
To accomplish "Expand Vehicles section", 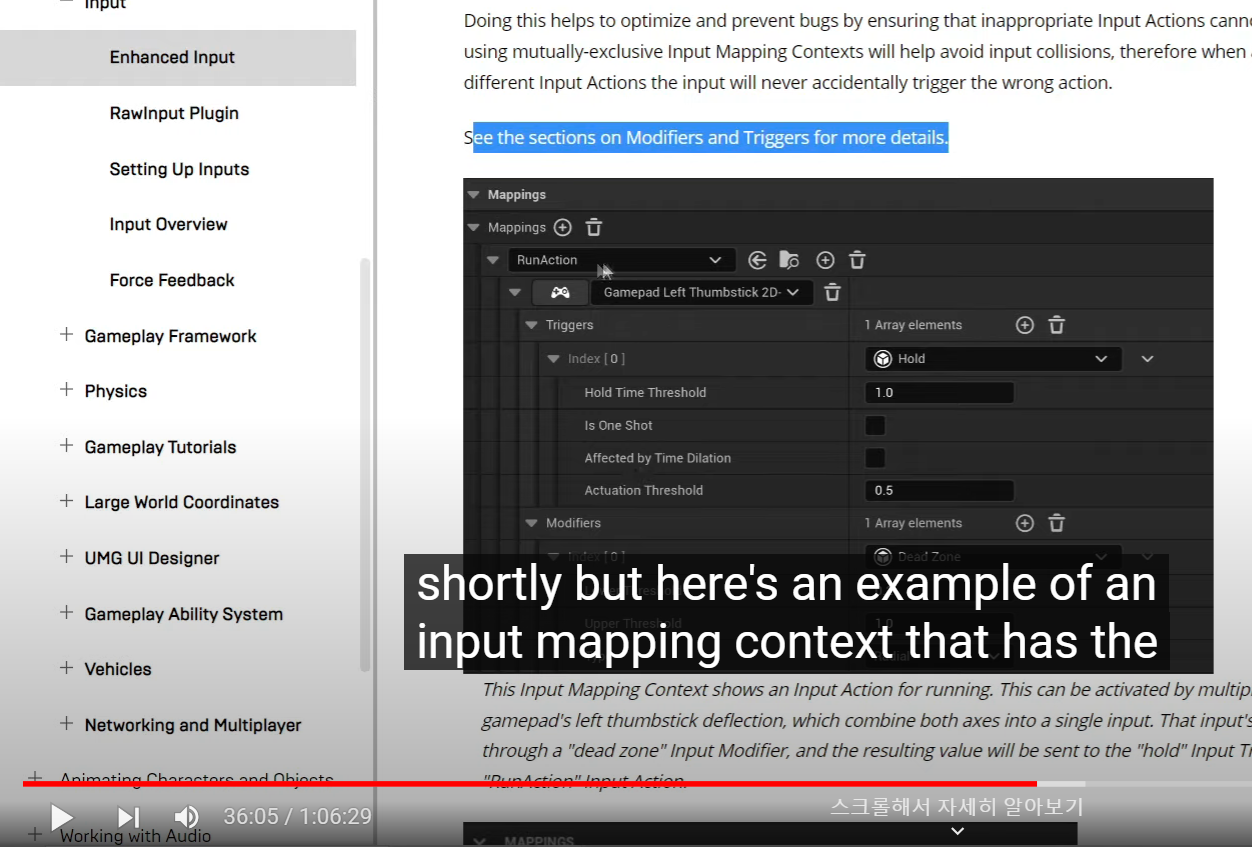I will 66,668.
